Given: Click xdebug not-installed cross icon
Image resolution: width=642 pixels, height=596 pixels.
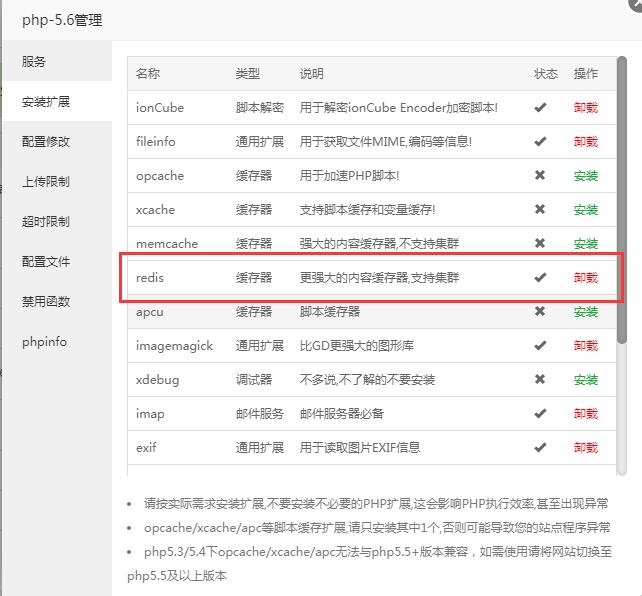Looking at the screenshot, I should (x=540, y=379).
